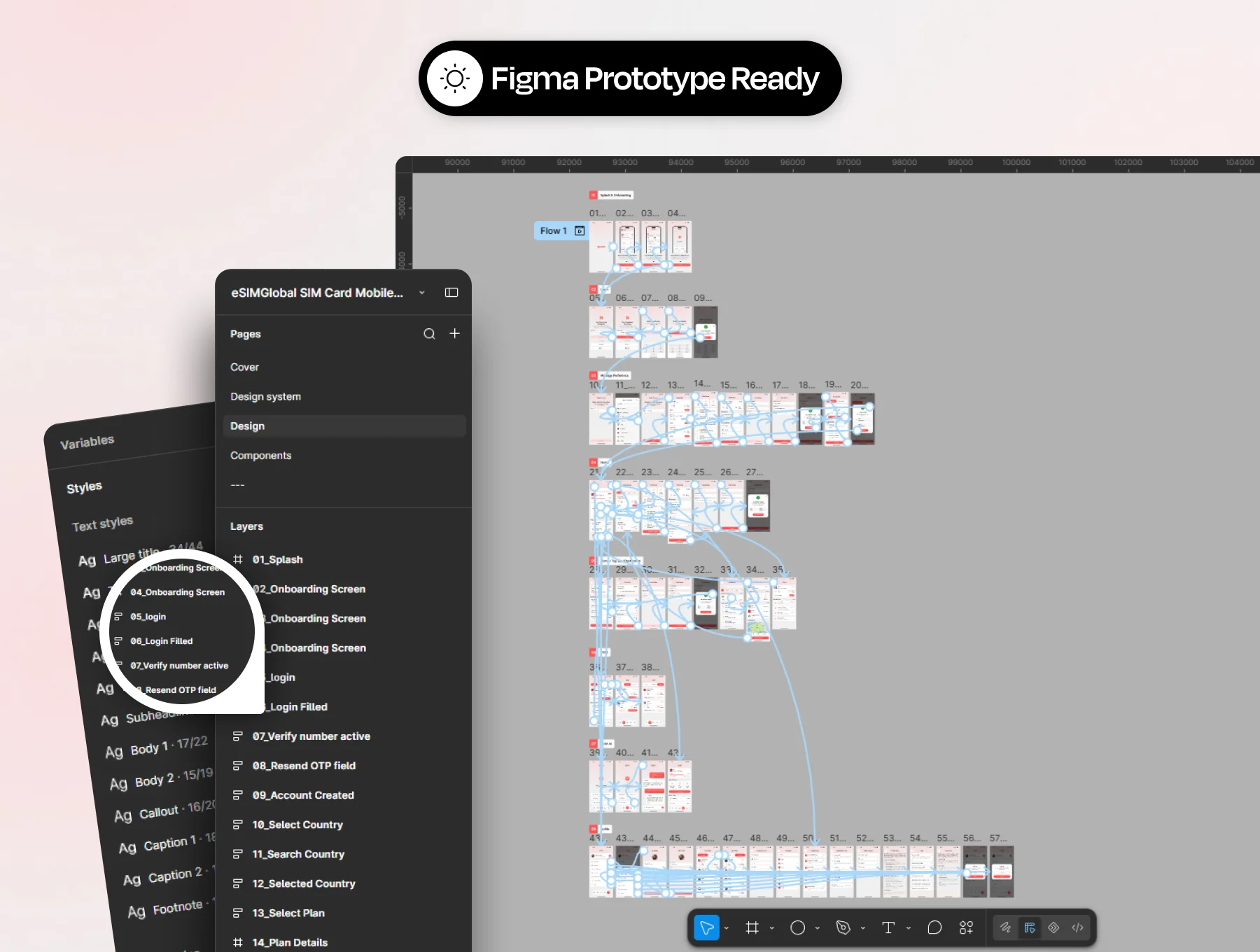Click the 'Pages' section header
Image resolution: width=1260 pixels, height=952 pixels.
pyautogui.click(x=246, y=334)
